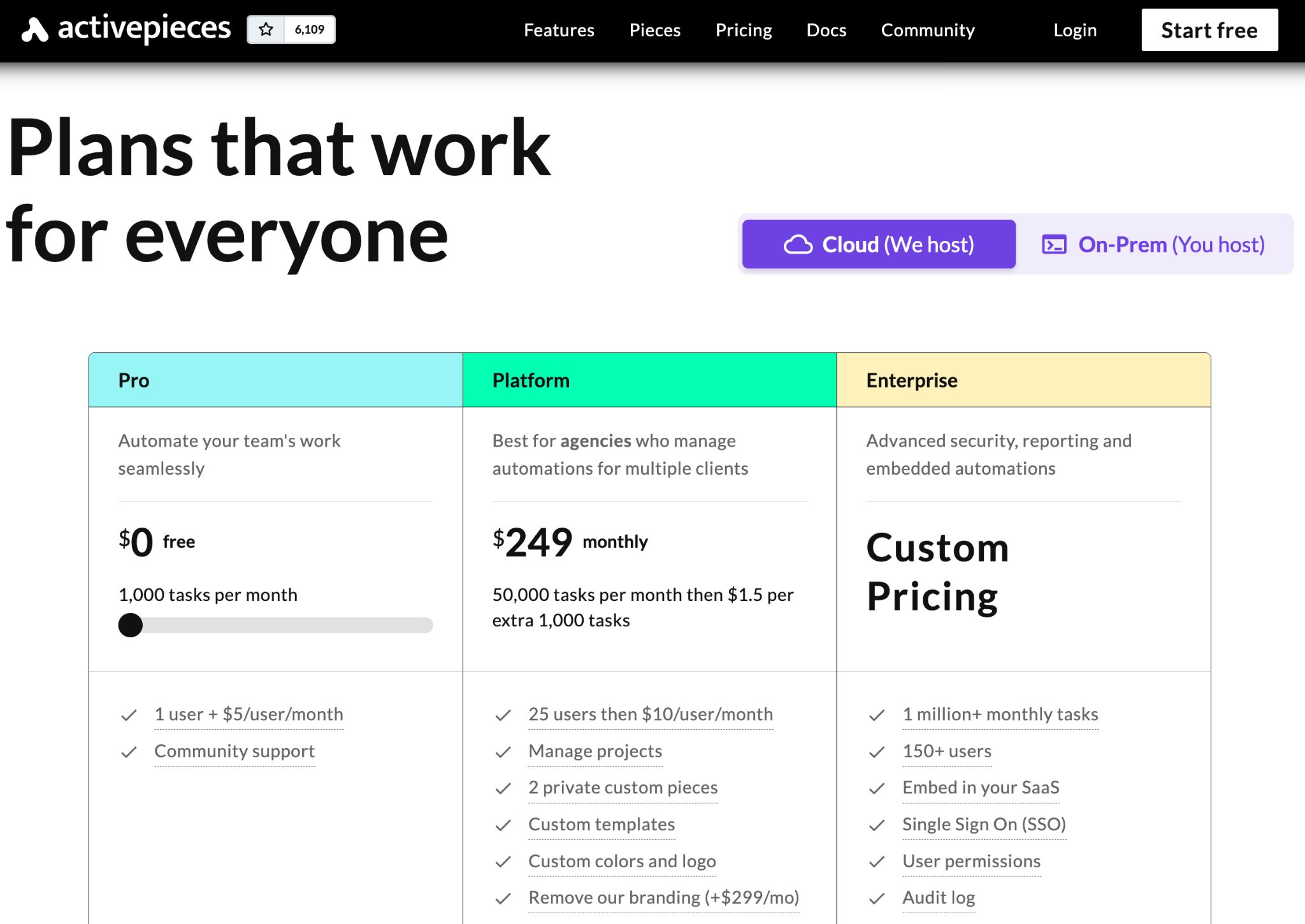The height and width of the screenshot is (924, 1305).
Task: Click checkmark next to Custom colors and logo
Action: coord(503,863)
